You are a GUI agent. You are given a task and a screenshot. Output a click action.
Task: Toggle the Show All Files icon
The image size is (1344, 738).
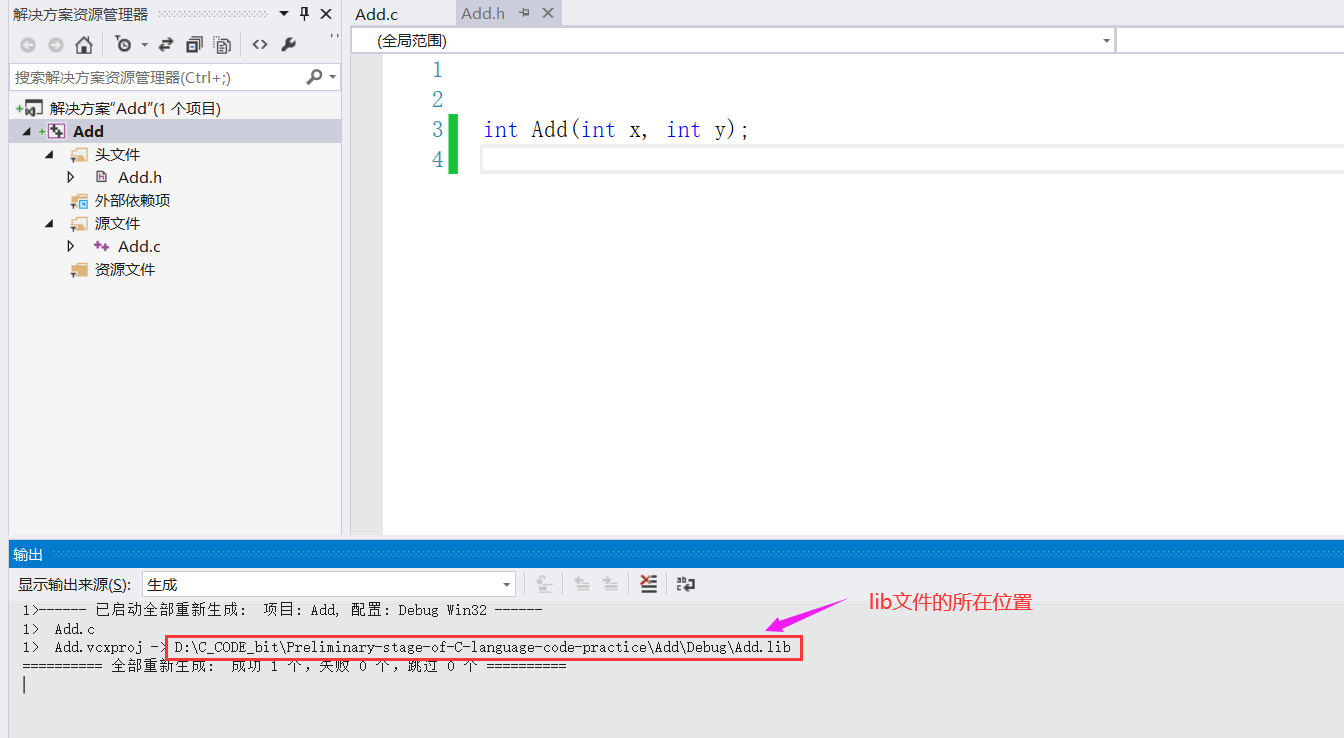click(x=222, y=45)
